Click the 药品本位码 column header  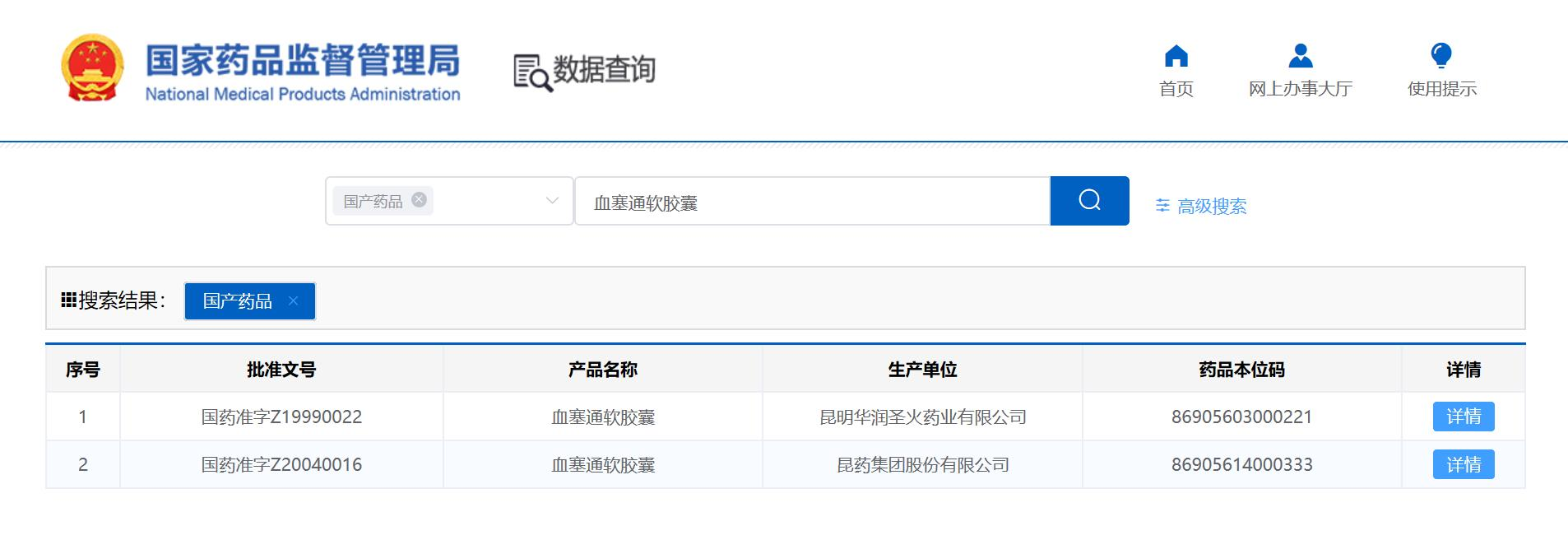1241,370
